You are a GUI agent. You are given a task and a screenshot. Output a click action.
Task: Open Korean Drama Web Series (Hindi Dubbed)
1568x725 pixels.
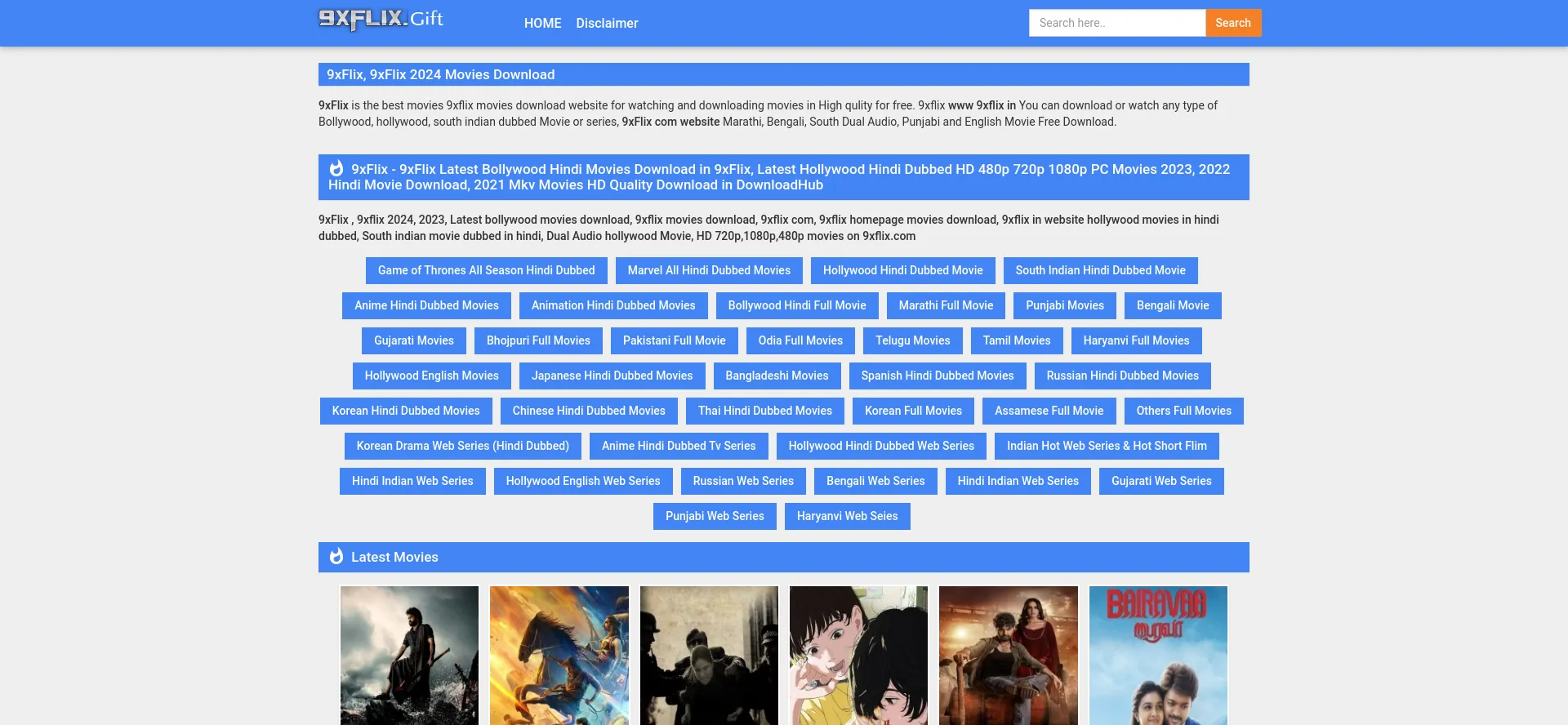click(463, 446)
